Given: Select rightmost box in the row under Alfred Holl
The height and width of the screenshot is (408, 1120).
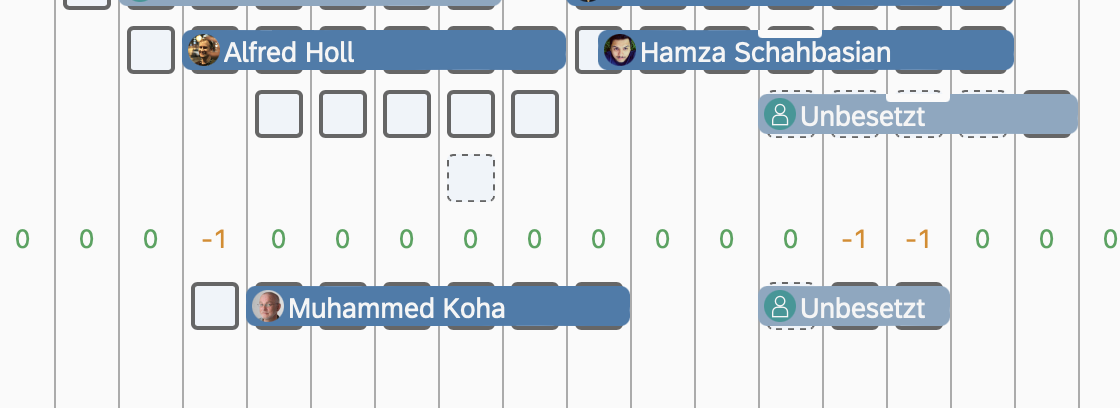Looking at the screenshot, I should tap(535, 114).
